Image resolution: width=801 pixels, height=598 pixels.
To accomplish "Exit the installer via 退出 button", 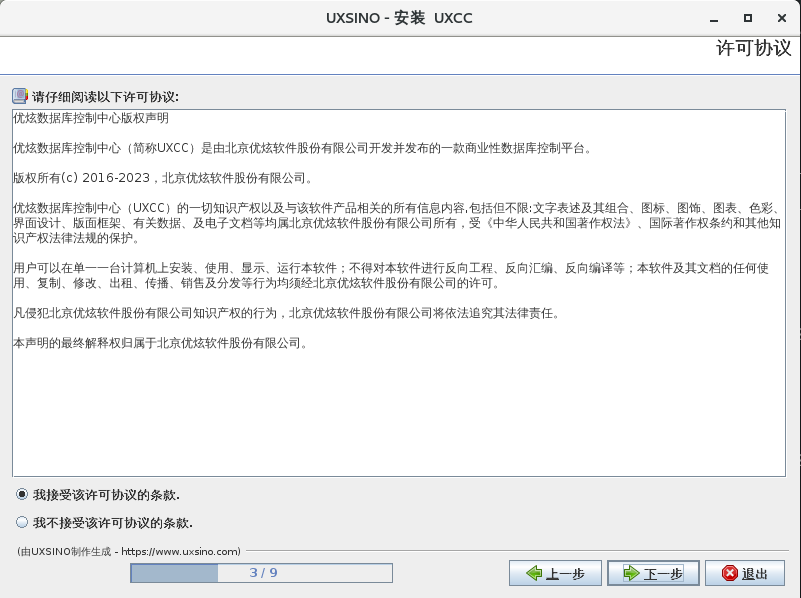I will click(744, 573).
